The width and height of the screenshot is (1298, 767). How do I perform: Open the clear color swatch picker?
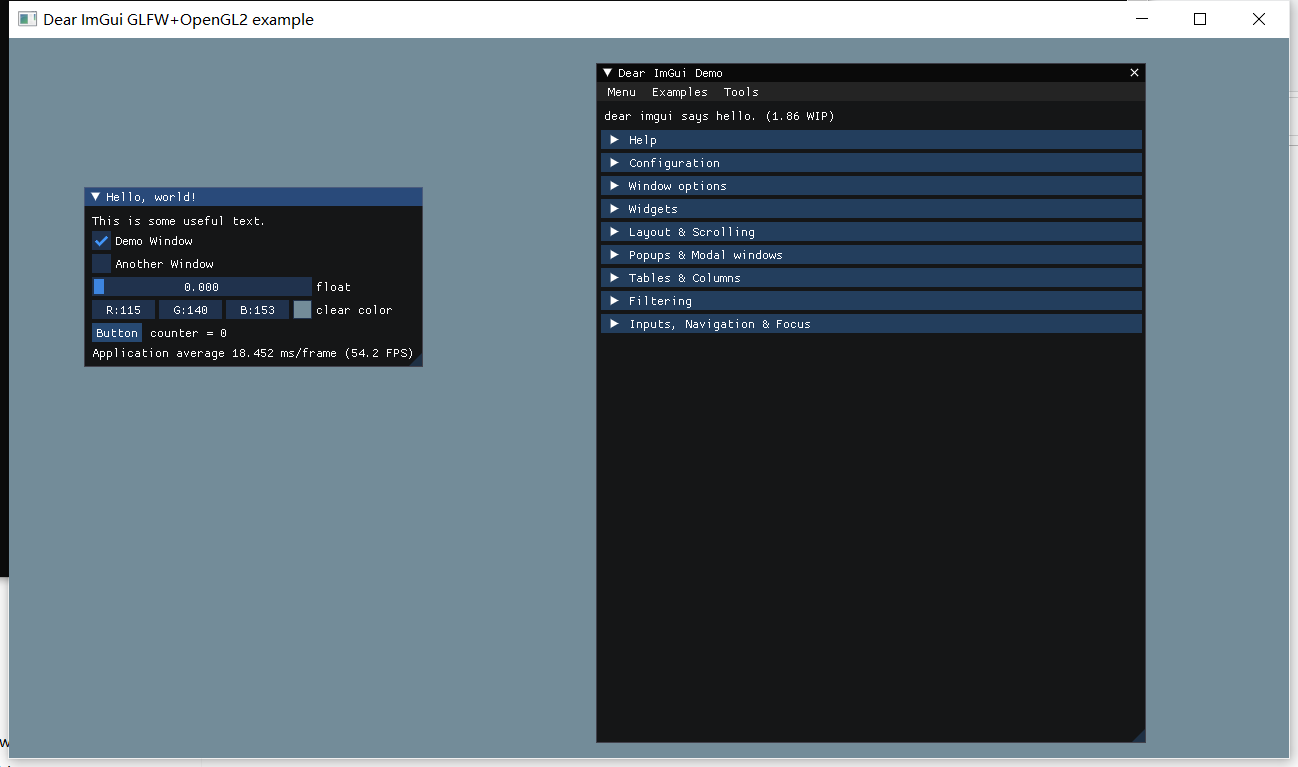[302, 309]
